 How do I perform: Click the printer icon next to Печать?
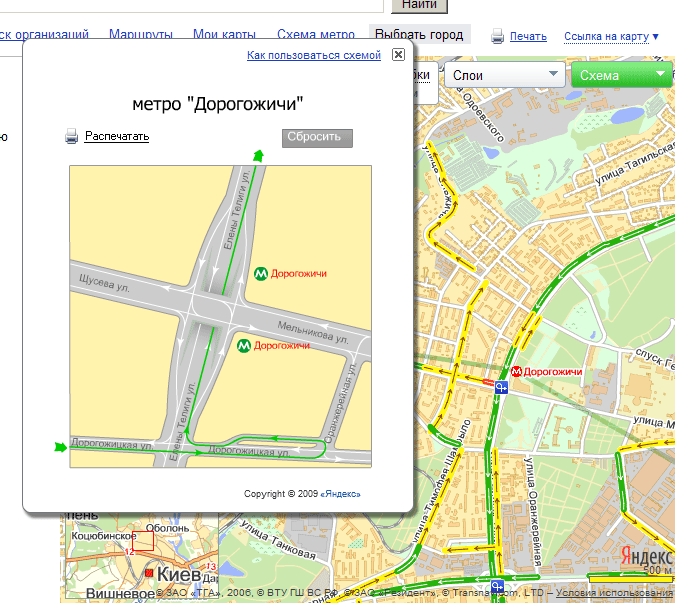497,37
